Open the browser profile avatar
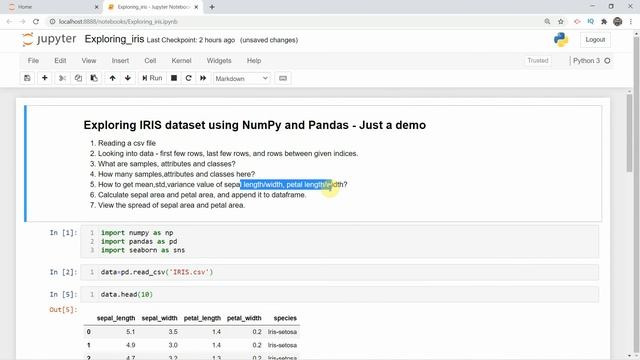Viewport: 640px width, 360px height. (618, 22)
